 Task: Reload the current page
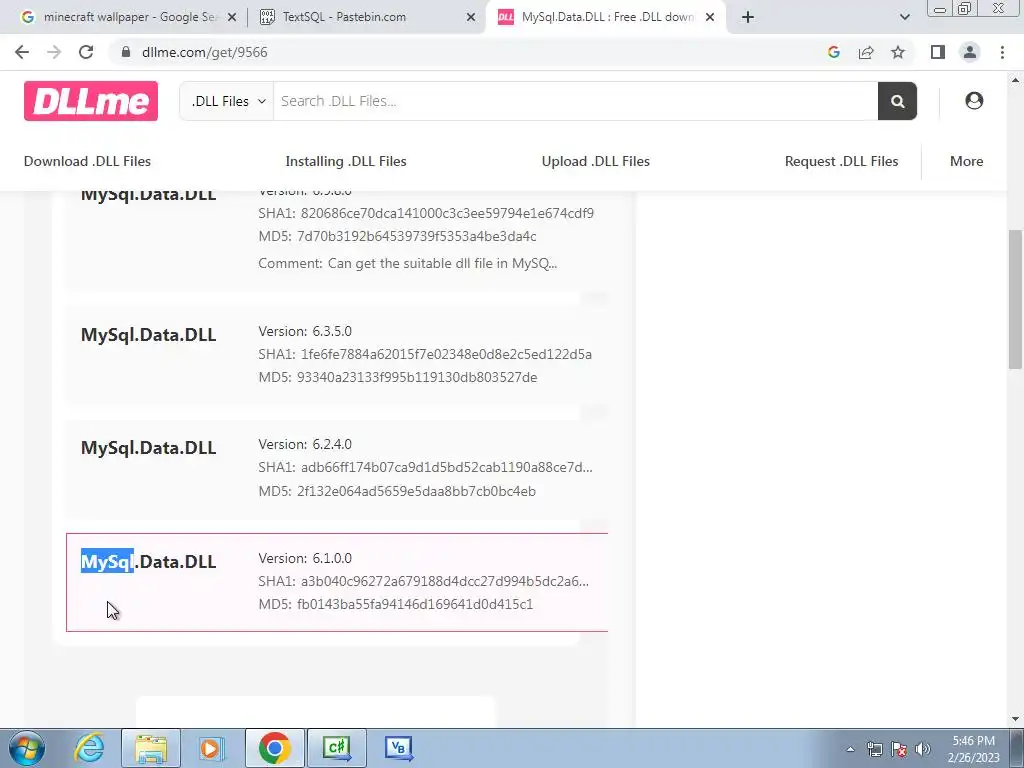(x=86, y=52)
